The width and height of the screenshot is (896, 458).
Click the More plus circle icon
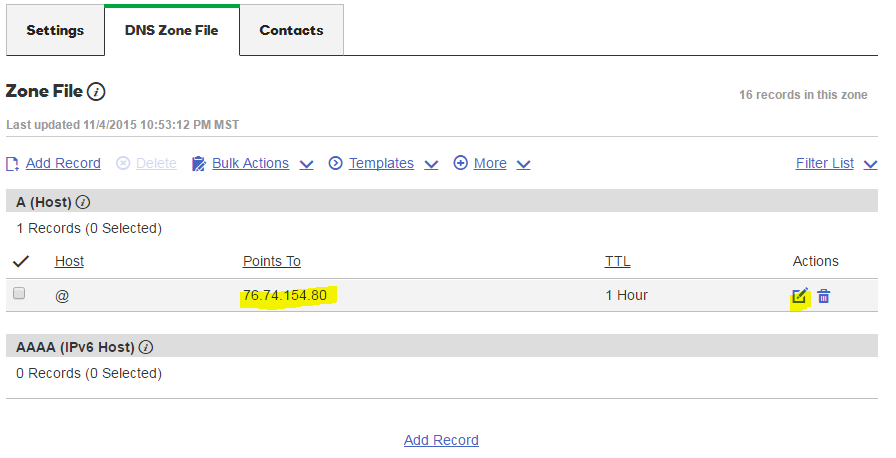click(461, 163)
